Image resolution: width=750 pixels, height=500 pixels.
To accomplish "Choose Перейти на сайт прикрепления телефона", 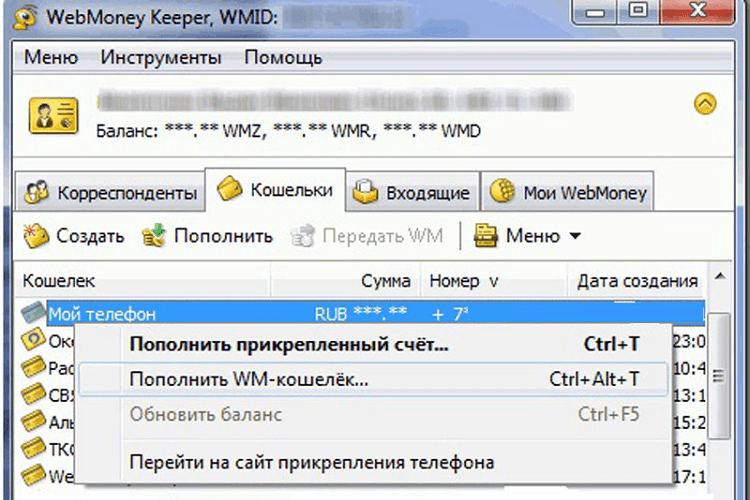I will (373, 463).
